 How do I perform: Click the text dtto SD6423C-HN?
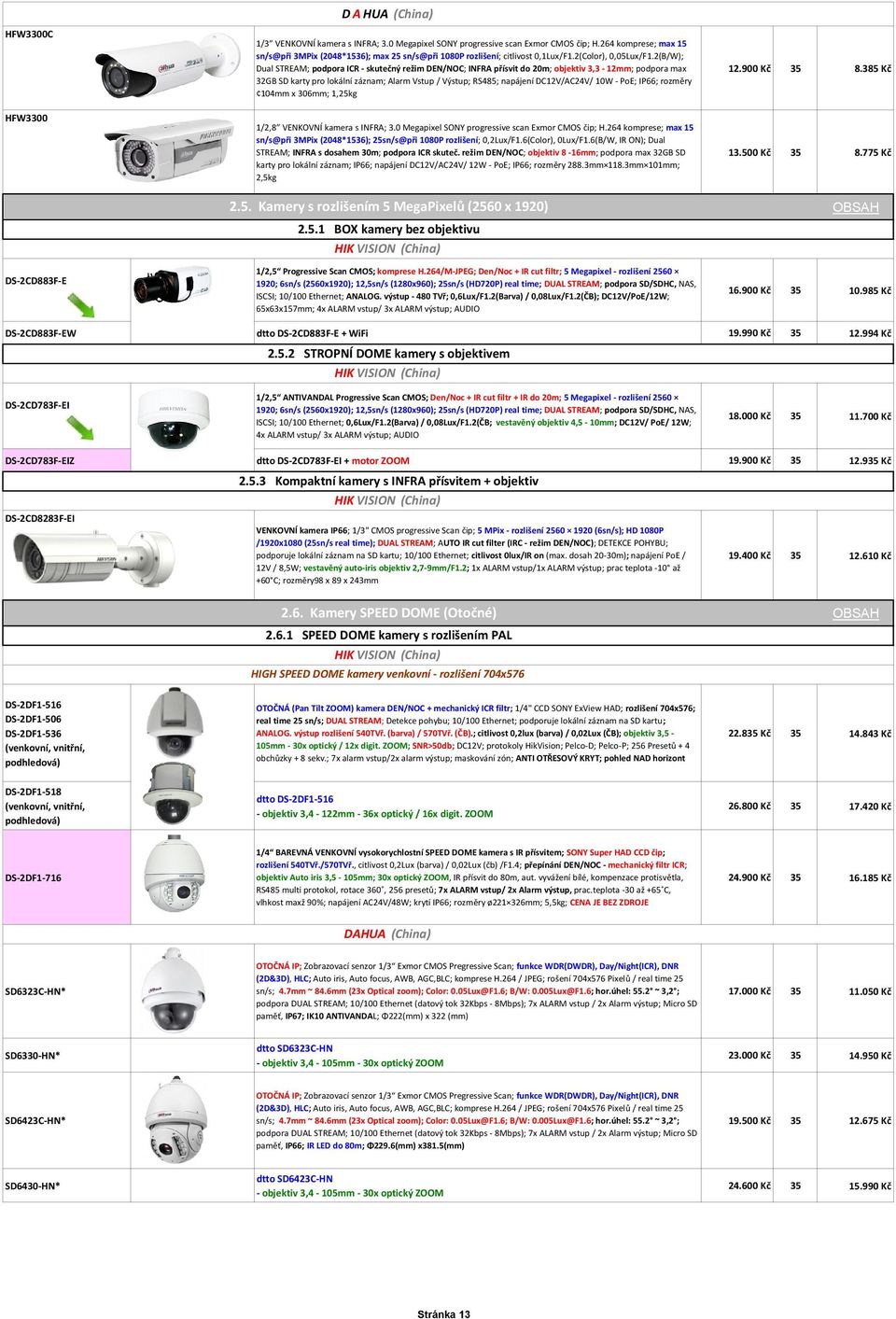(x=294, y=1179)
